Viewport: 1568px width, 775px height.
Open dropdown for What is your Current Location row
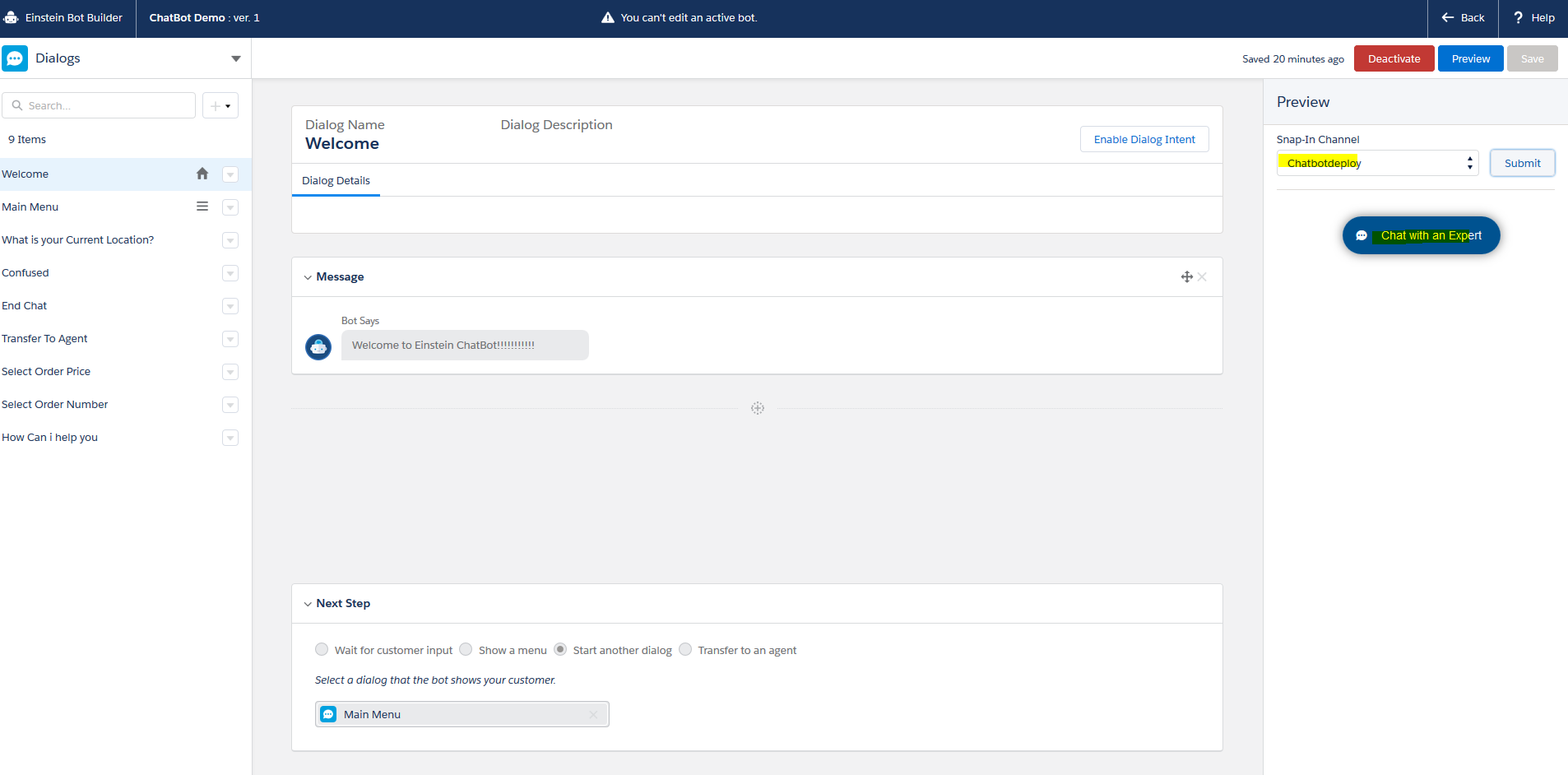click(230, 240)
